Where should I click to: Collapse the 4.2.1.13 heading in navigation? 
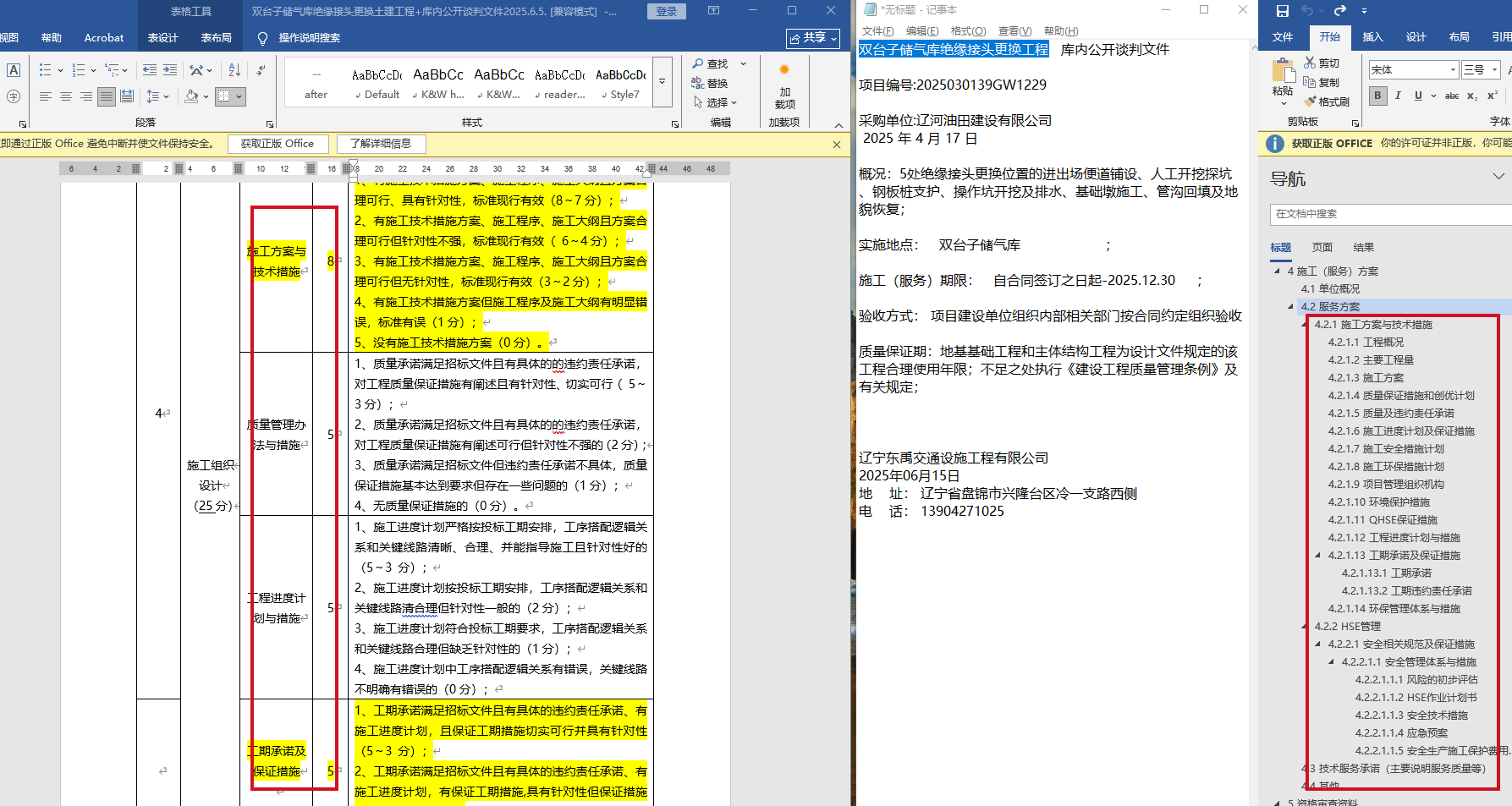point(1317,556)
